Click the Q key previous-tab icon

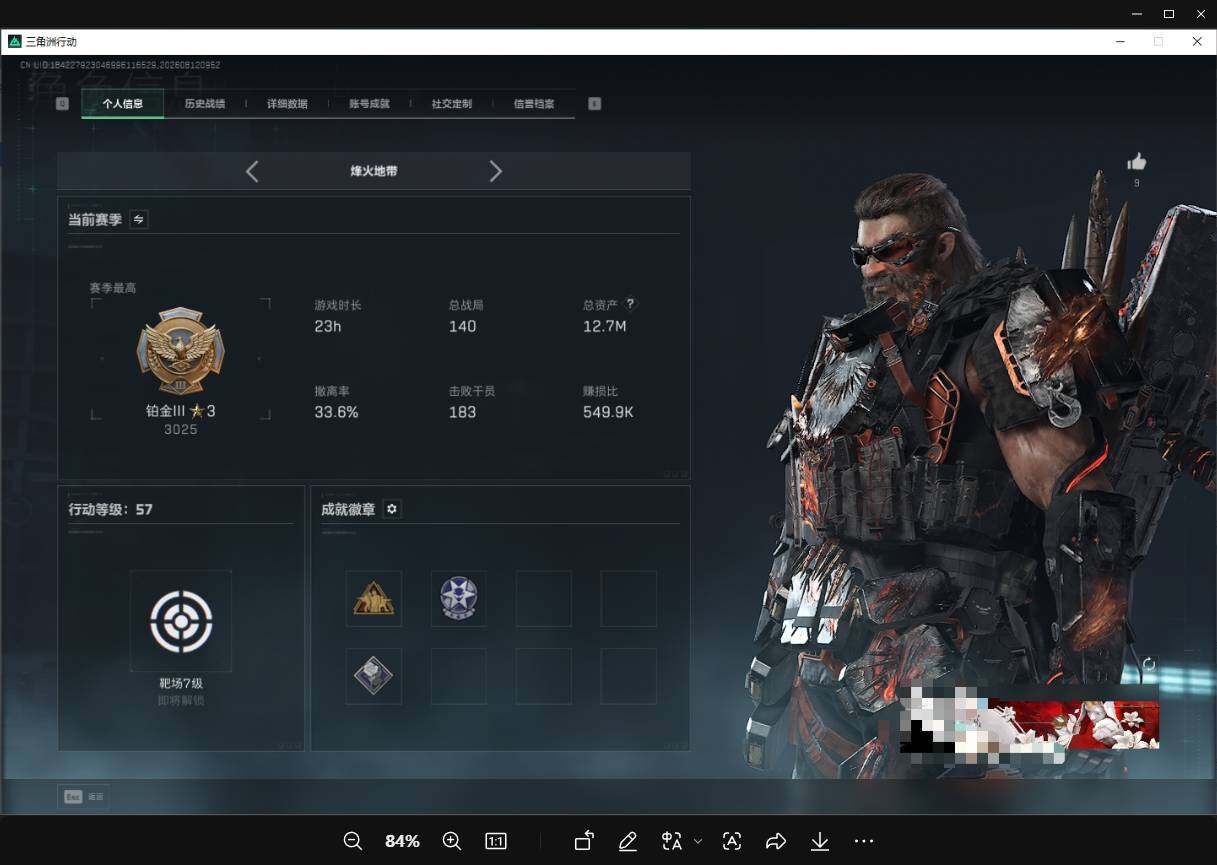click(63, 103)
